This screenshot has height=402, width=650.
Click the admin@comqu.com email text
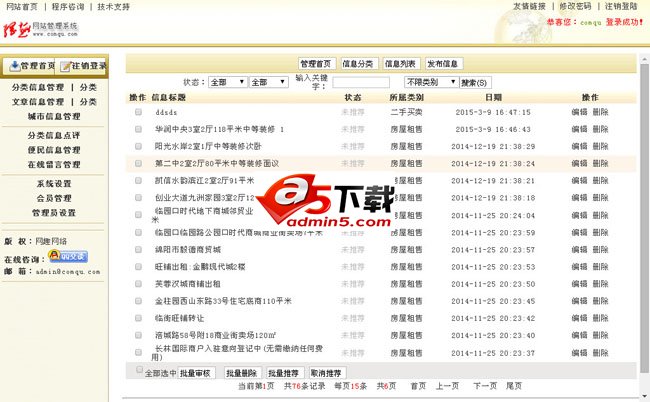(x=68, y=272)
